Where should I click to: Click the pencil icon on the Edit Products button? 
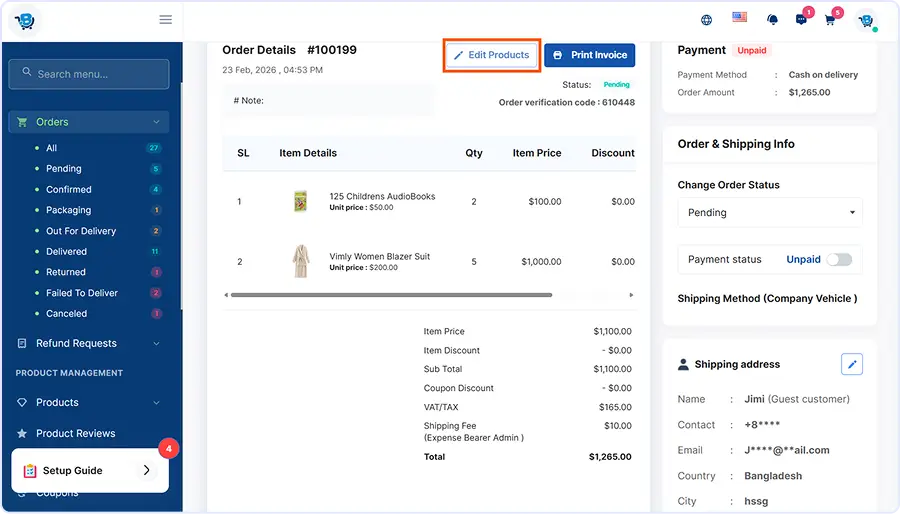tap(458, 55)
